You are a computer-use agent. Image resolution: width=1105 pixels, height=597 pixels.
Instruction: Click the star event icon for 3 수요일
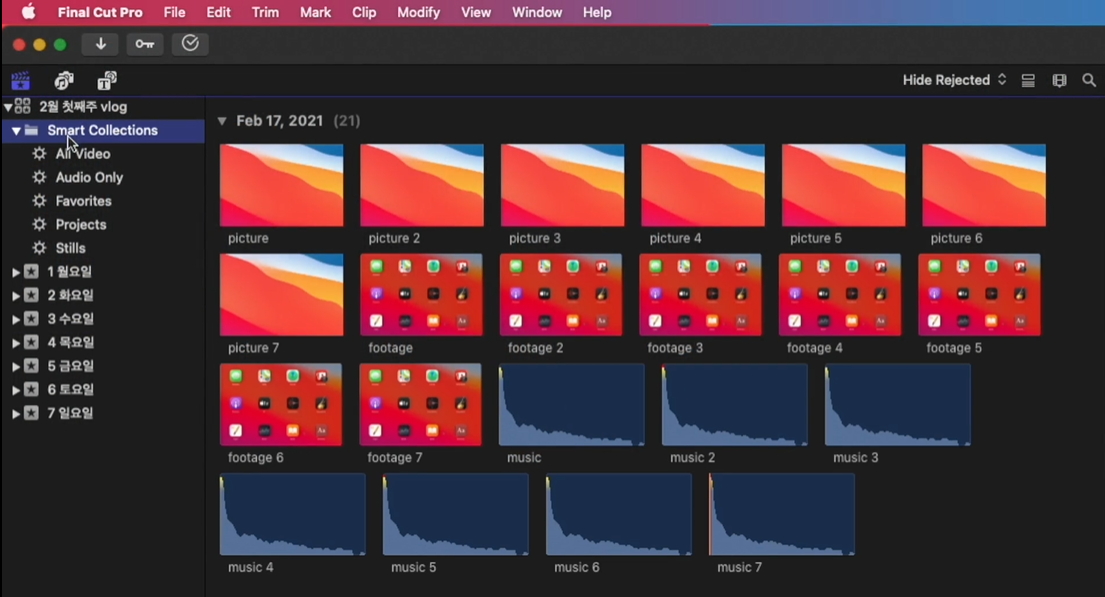pyautogui.click(x=31, y=319)
